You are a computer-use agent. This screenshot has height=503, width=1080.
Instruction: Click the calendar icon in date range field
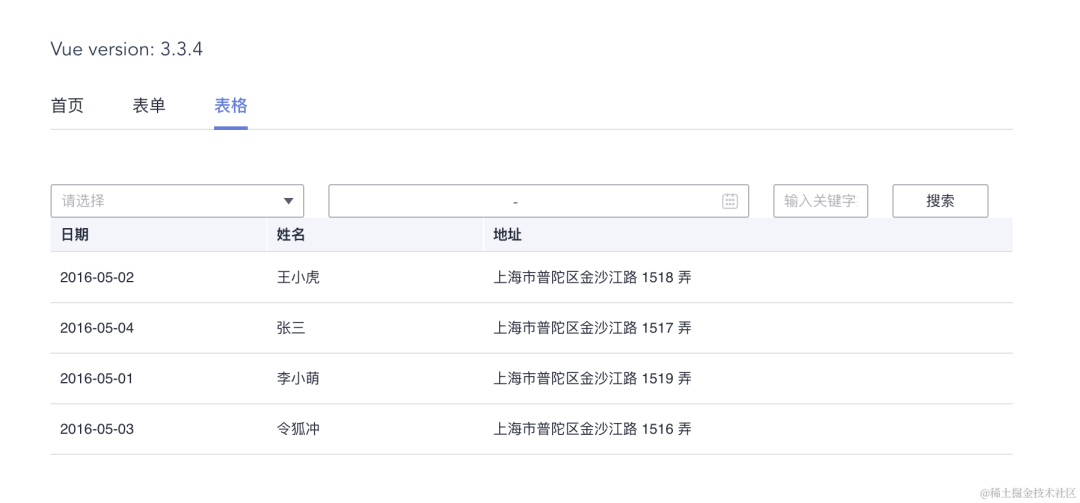click(x=730, y=201)
